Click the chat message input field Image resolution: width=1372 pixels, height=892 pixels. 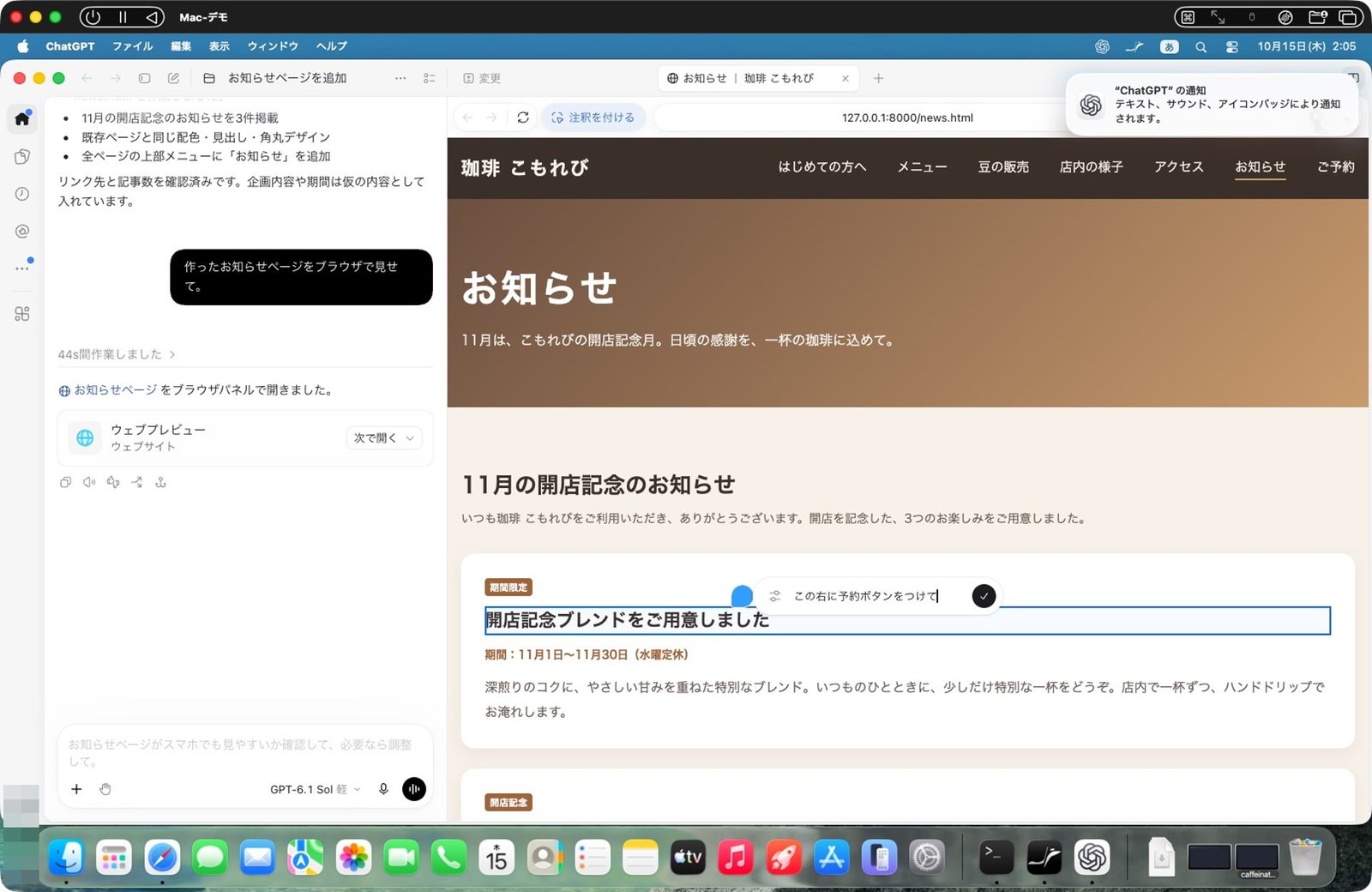point(245,752)
